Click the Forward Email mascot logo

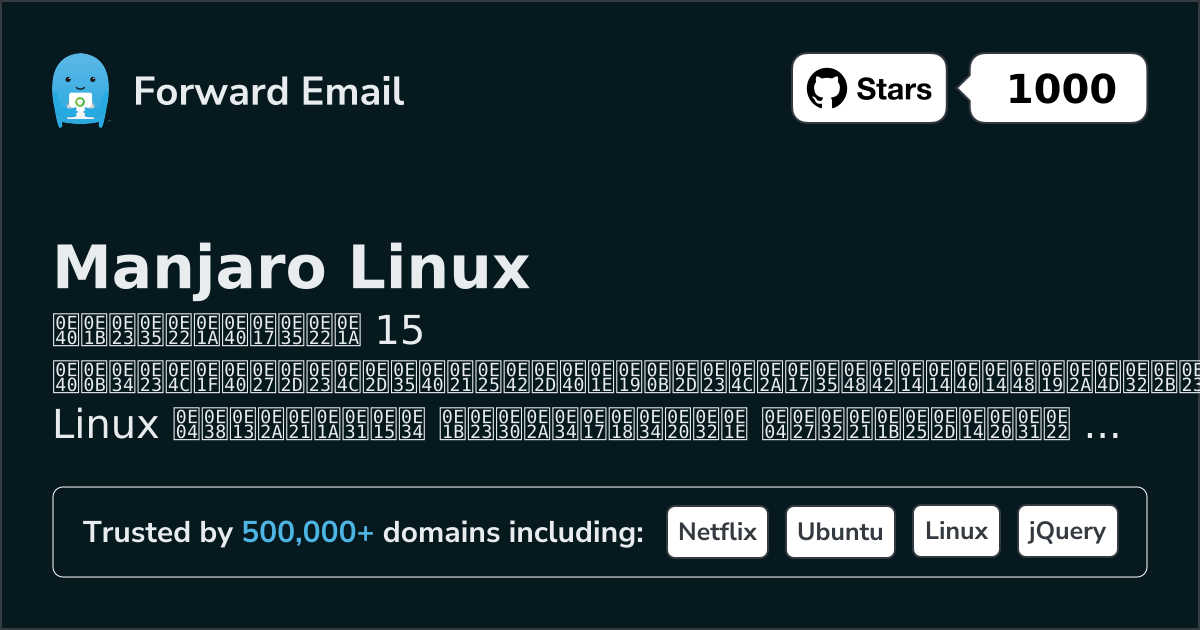79,90
